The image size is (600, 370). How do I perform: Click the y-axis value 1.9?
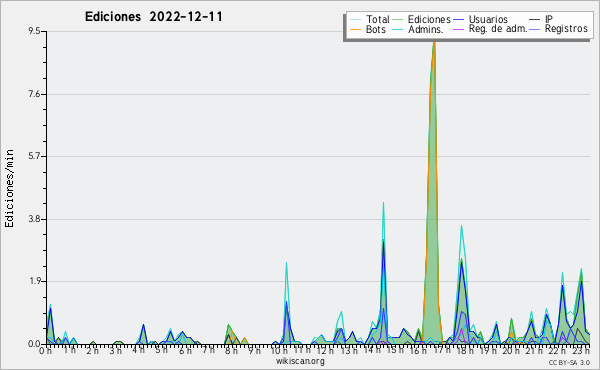point(34,282)
